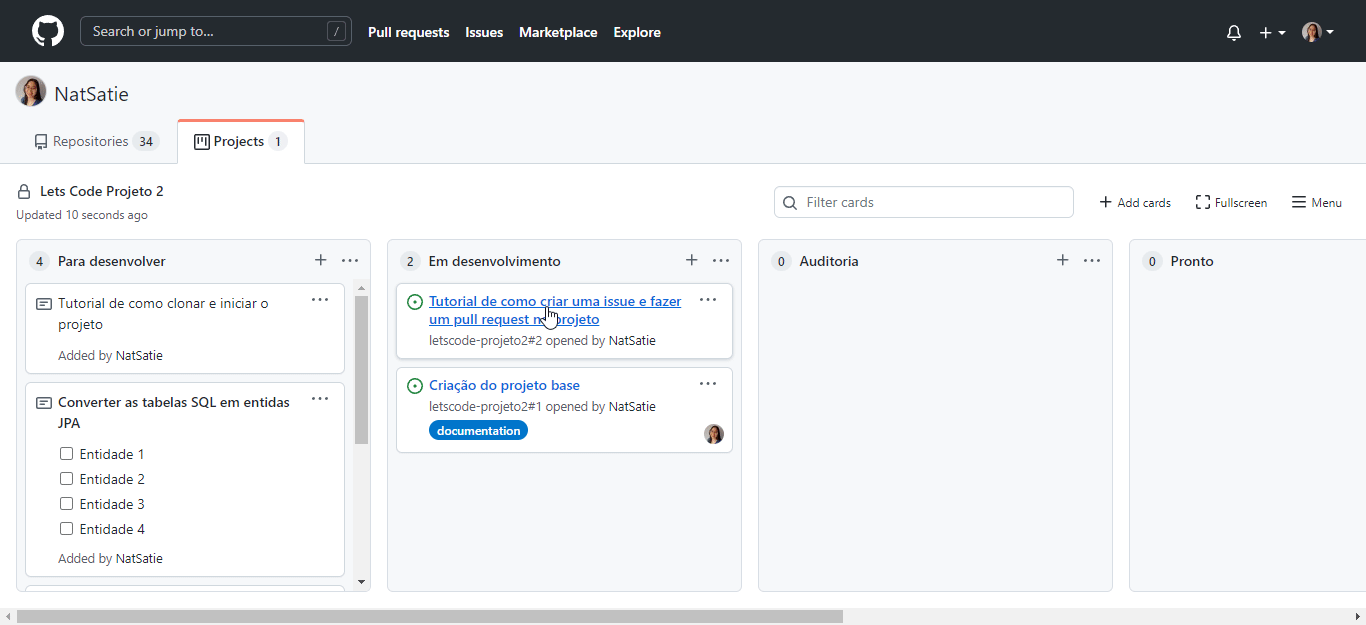
Task: Click open-issue icon on criar uma issue card
Action: point(415,302)
